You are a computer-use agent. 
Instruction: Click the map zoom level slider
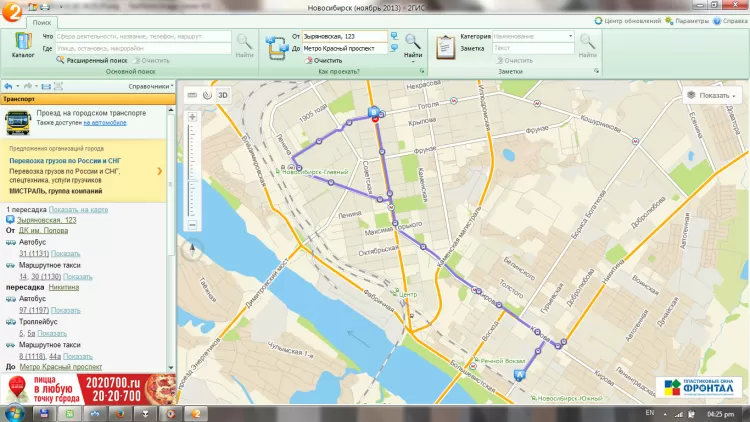pos(192,171)
